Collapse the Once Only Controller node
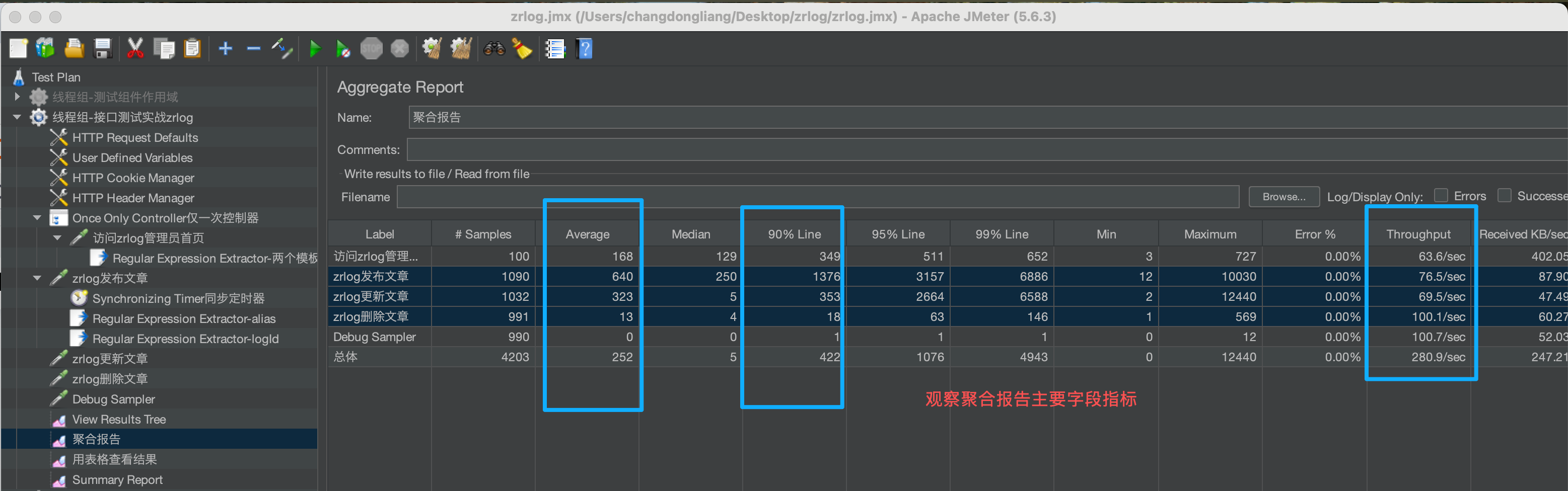Image resolution: width=1568 pixels, height=491 pixels. coord(37,217)
